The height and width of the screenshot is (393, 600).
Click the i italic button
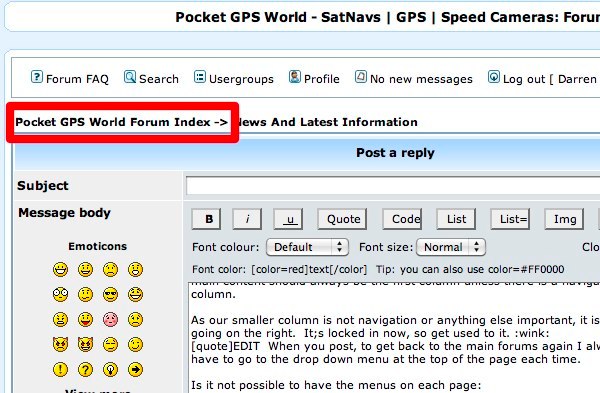247,219
